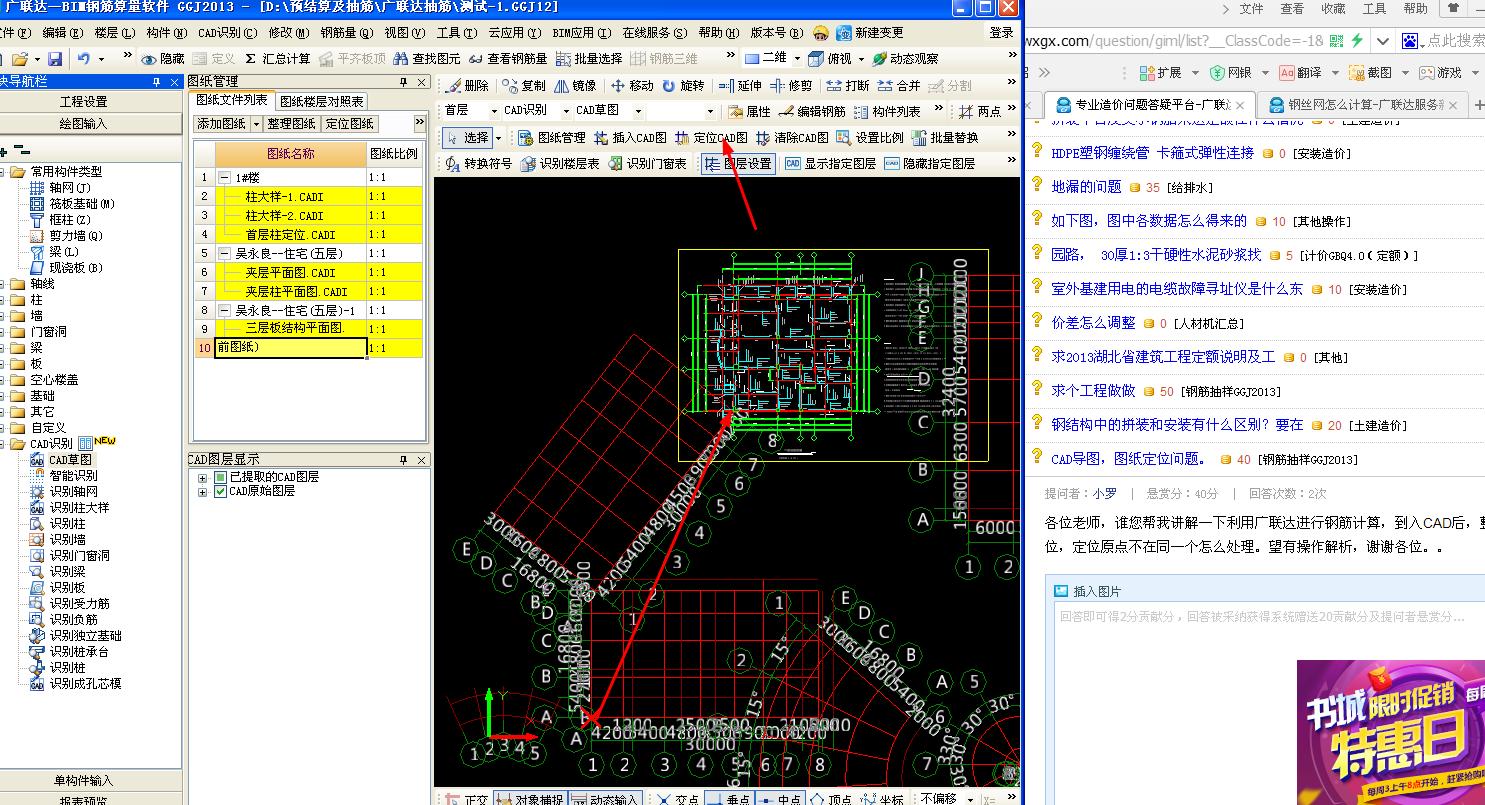Viewport: 1485px width, 805px height.
Task: Toggle the 已提取的CAD图层 checkbox
Action: 221,477
